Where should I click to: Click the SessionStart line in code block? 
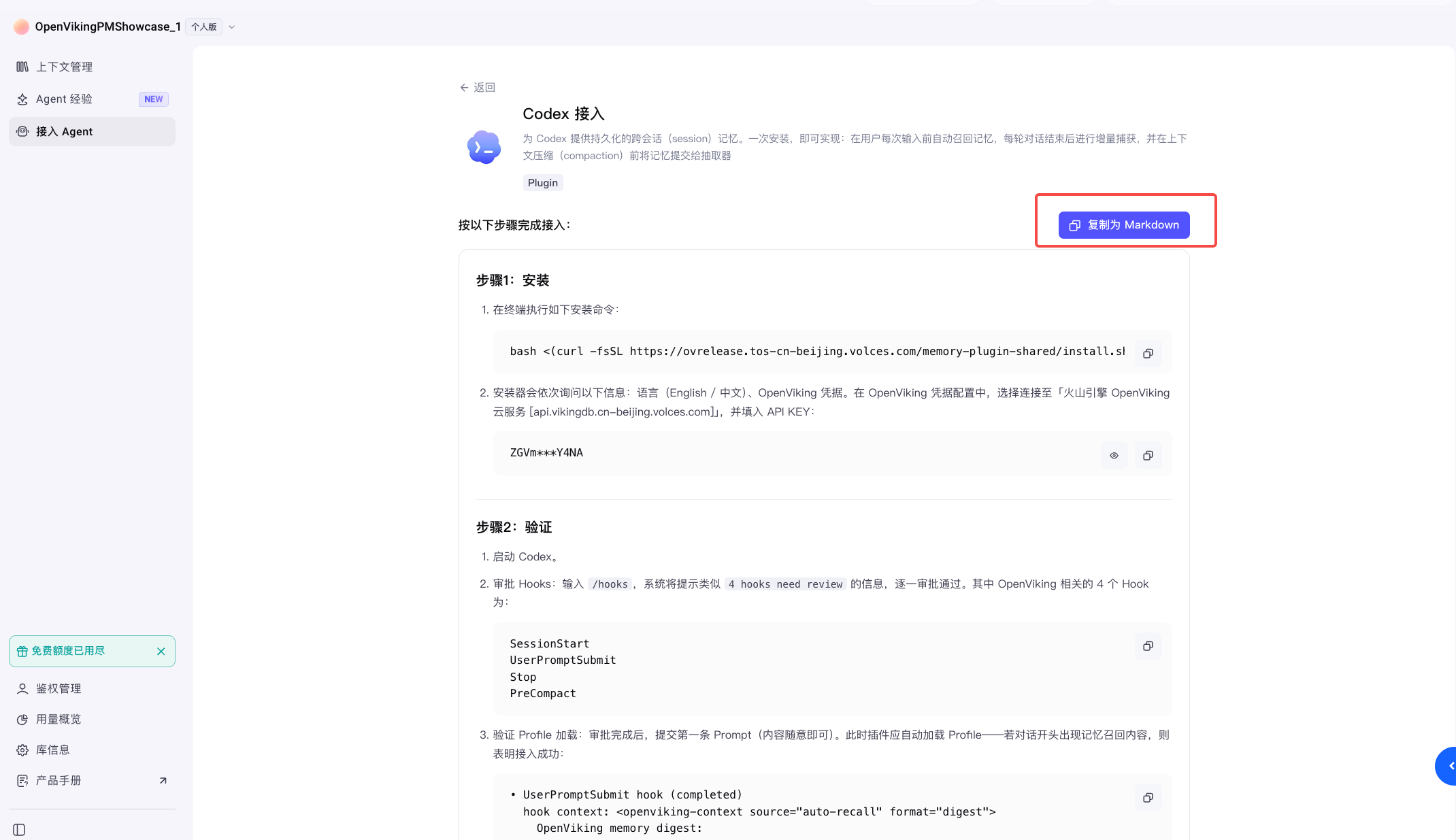click(x=550, y=643)
